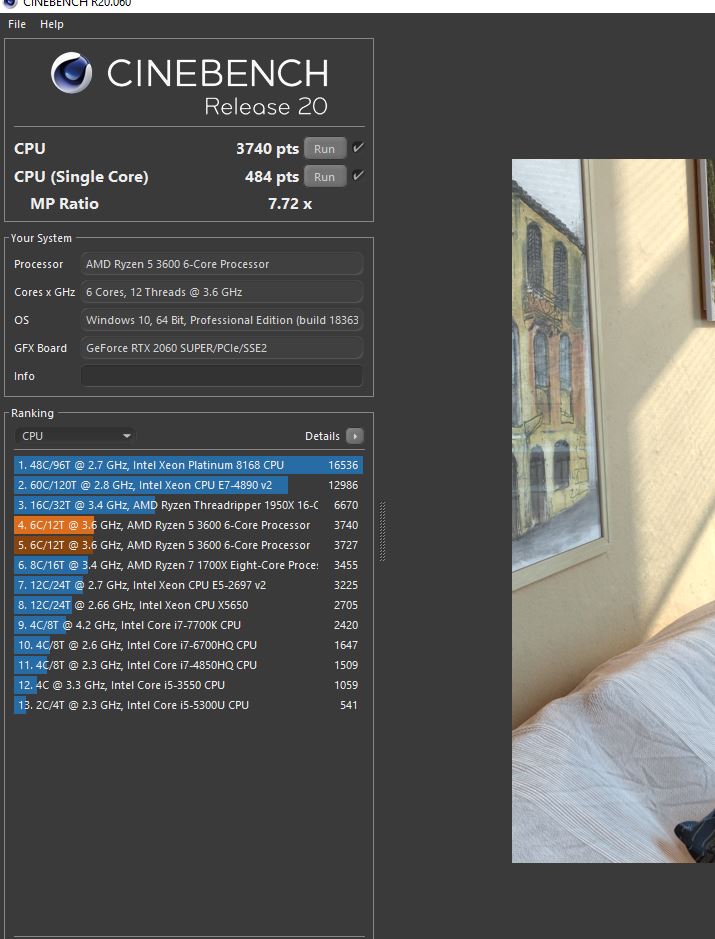Click the GFX Board GeForce field
The height and width of the screenshot is (939, 715).
222,348
